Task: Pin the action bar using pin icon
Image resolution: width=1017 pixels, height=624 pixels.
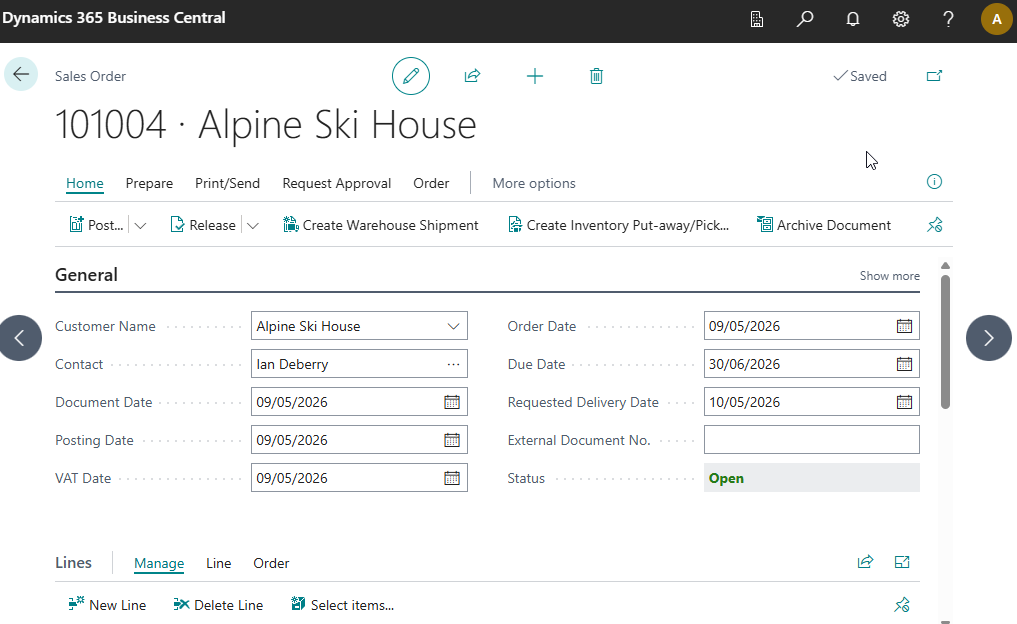Action: pos(935,225)
